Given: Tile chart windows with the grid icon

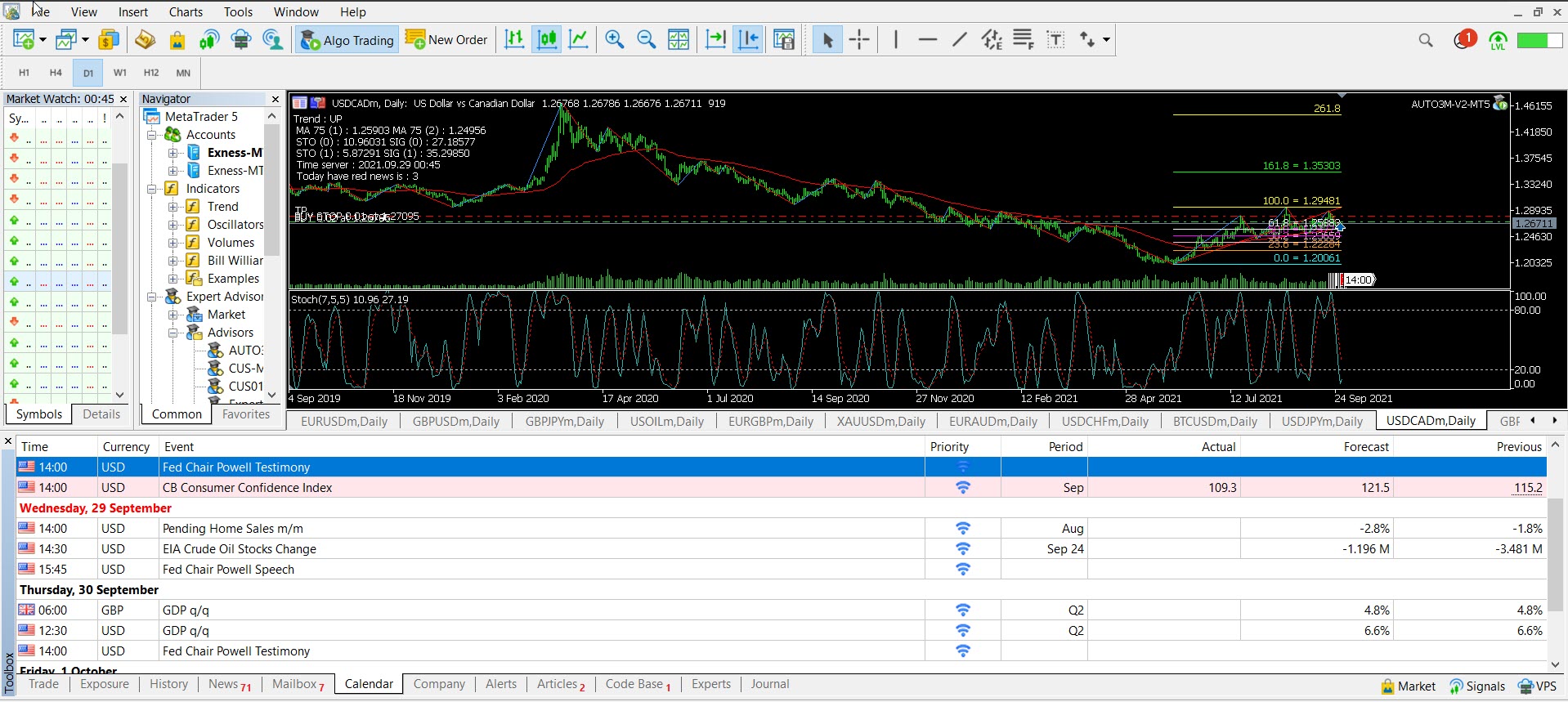Looking at the screenshot, I should pos(679,39).
